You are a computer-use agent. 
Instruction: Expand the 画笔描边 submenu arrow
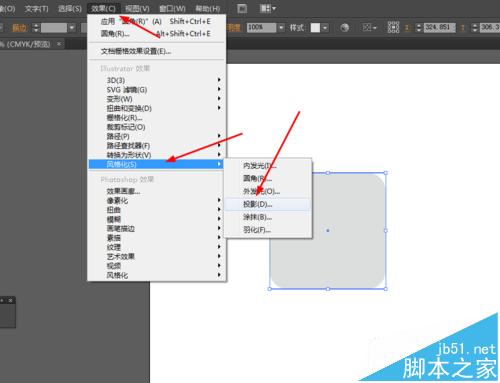(x=219, y=228)
